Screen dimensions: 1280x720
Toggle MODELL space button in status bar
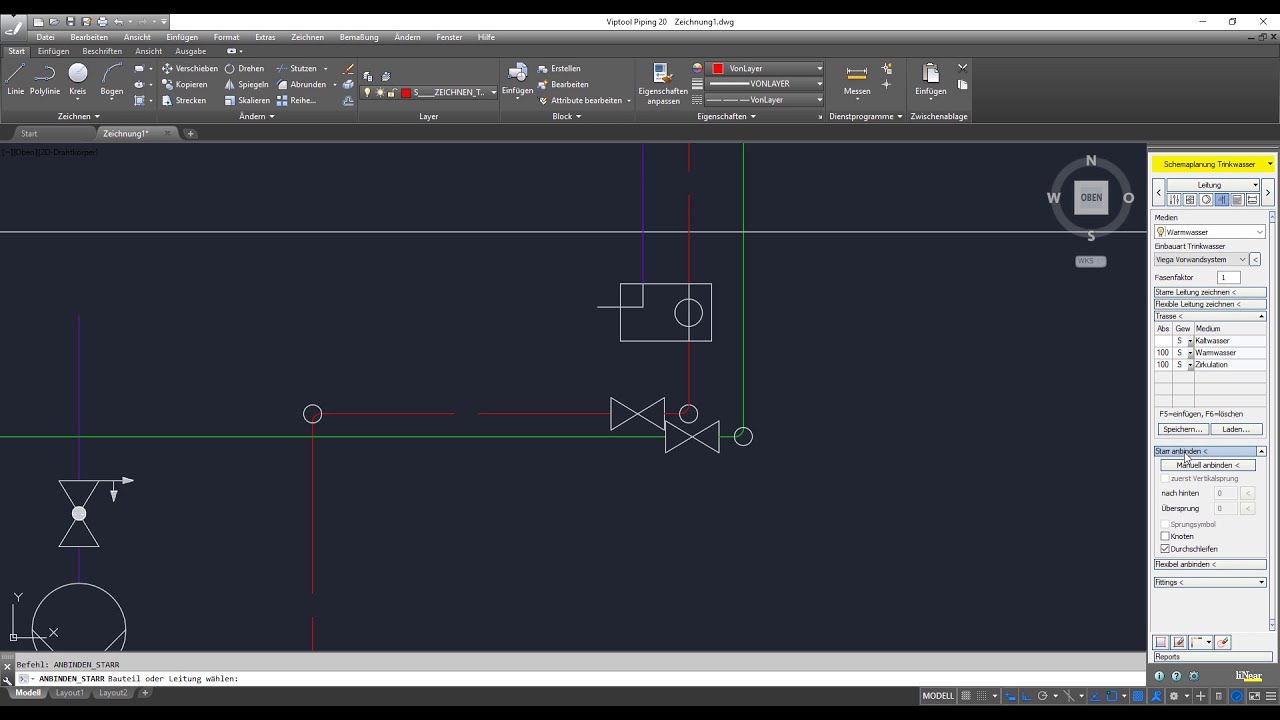(x=938, y=696)
